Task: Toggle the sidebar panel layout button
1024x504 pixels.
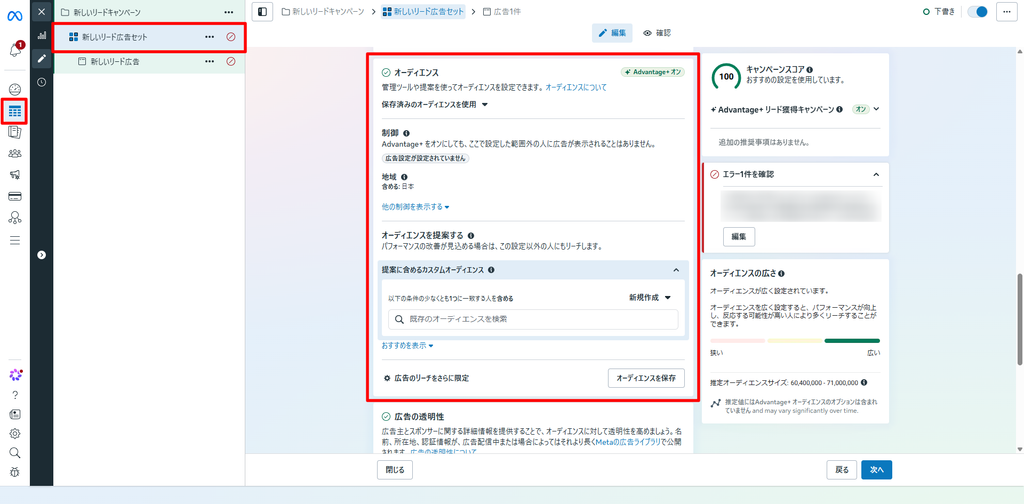Action: pyautogui.click(x=262, y=12)
